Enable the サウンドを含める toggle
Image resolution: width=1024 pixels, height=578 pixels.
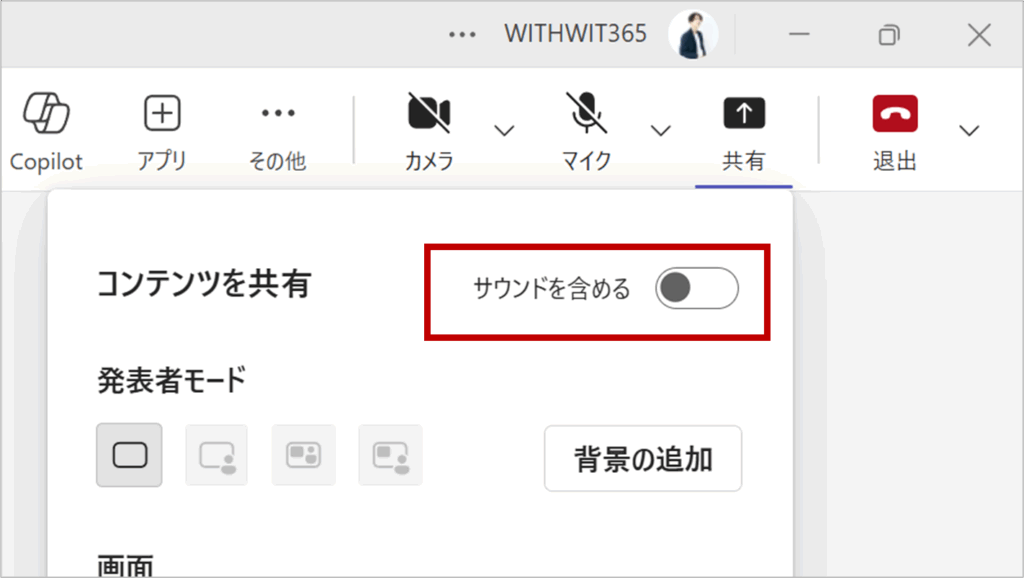(697, 288)
